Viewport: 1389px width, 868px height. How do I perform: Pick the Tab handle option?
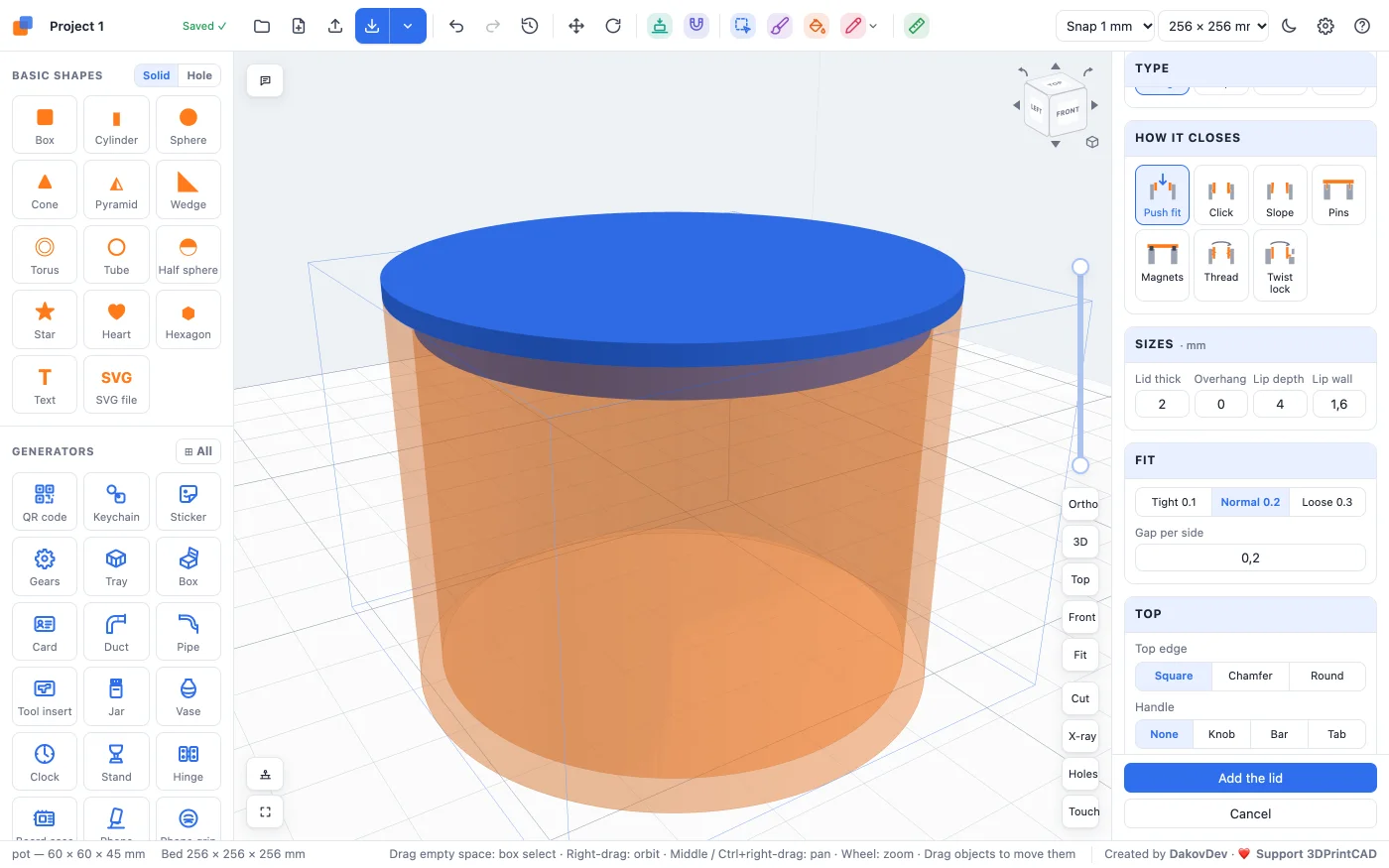click(x=1336, y=734)
